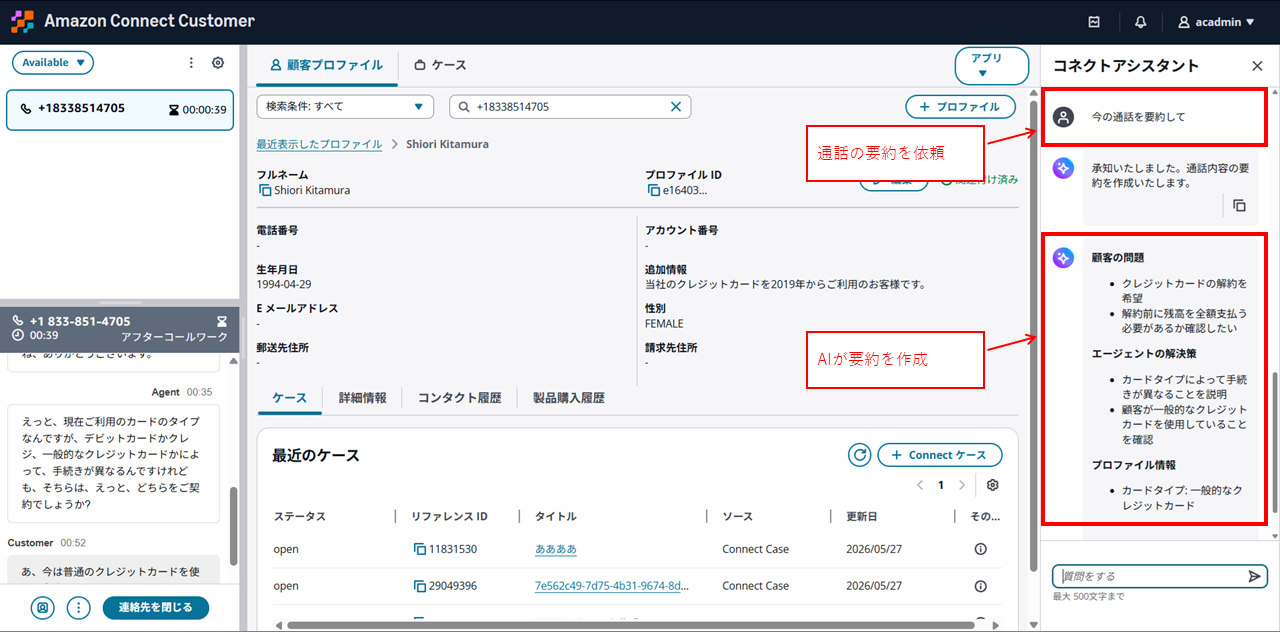Copy the full name Shiori Kitamura

(265, 190)
